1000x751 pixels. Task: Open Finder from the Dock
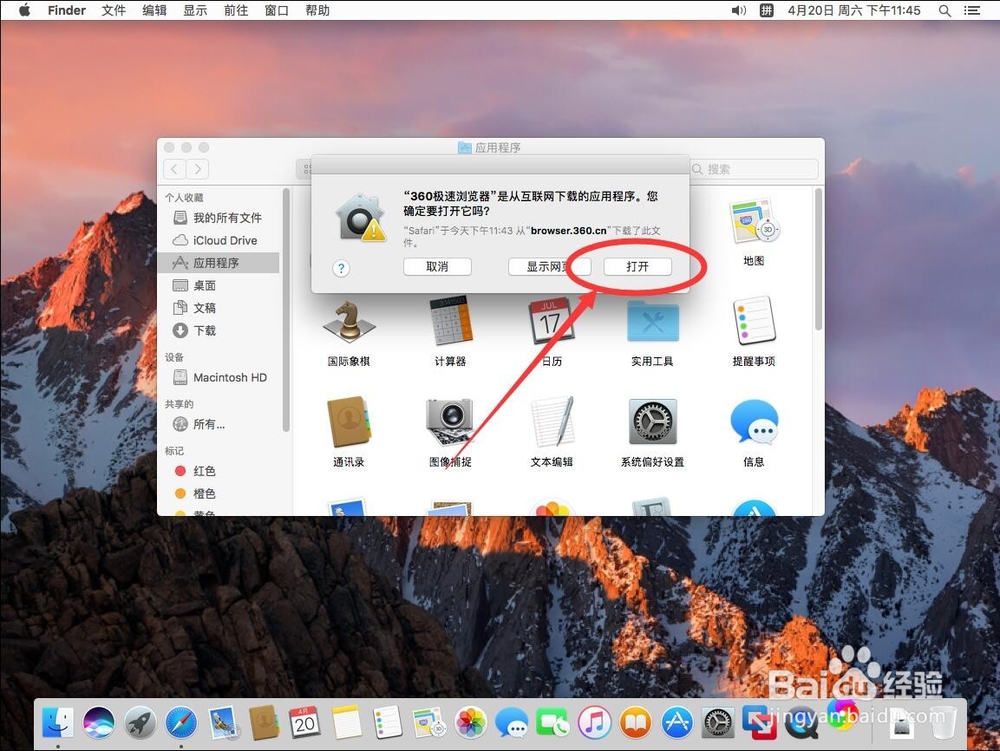click(57, 723)
